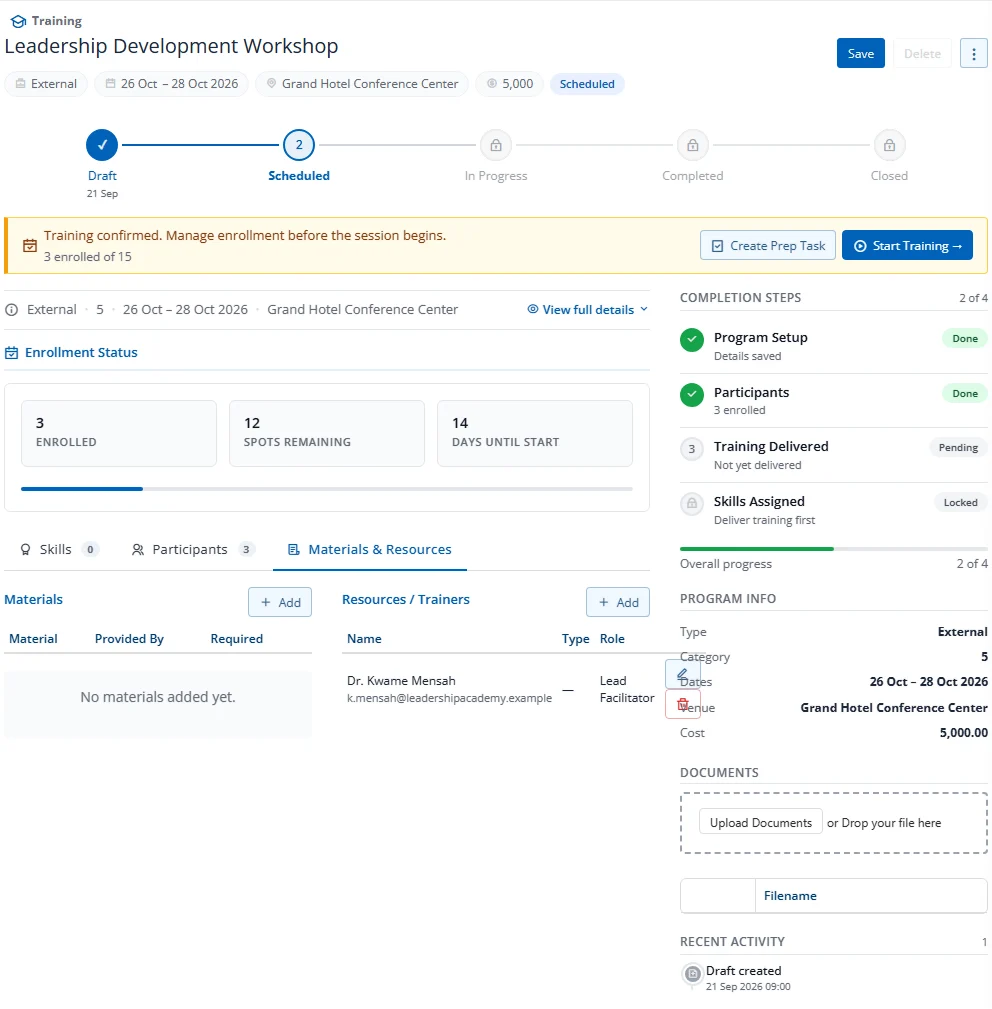
Task: Click Add button in Materials section
Action: 280,602
